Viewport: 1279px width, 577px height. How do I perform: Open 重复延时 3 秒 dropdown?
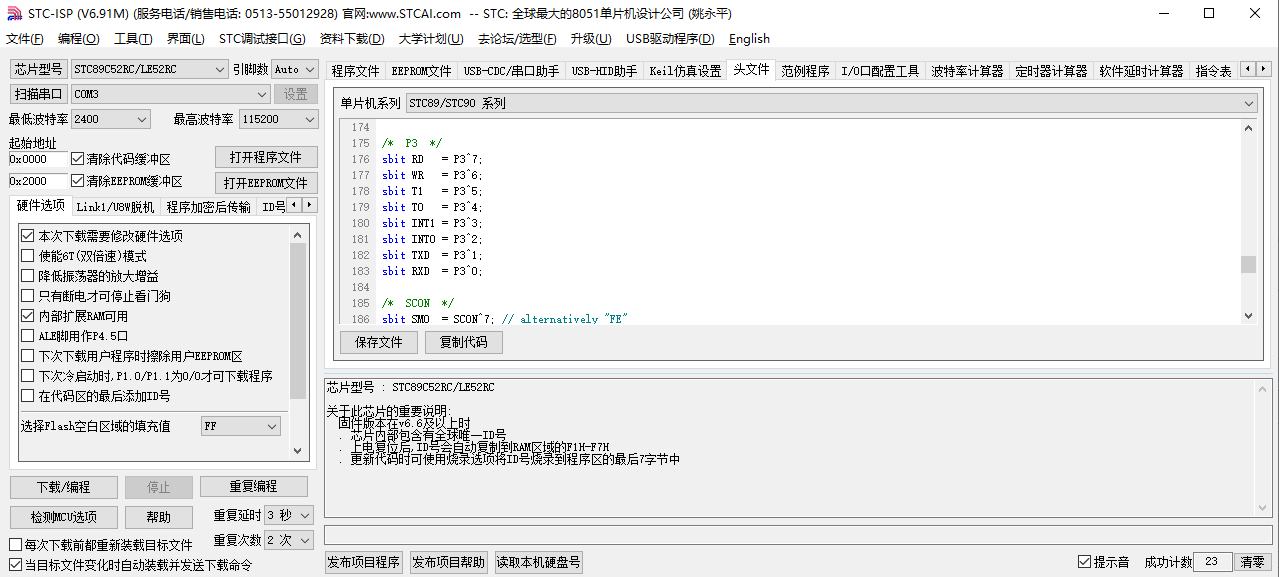click(289, 515)
